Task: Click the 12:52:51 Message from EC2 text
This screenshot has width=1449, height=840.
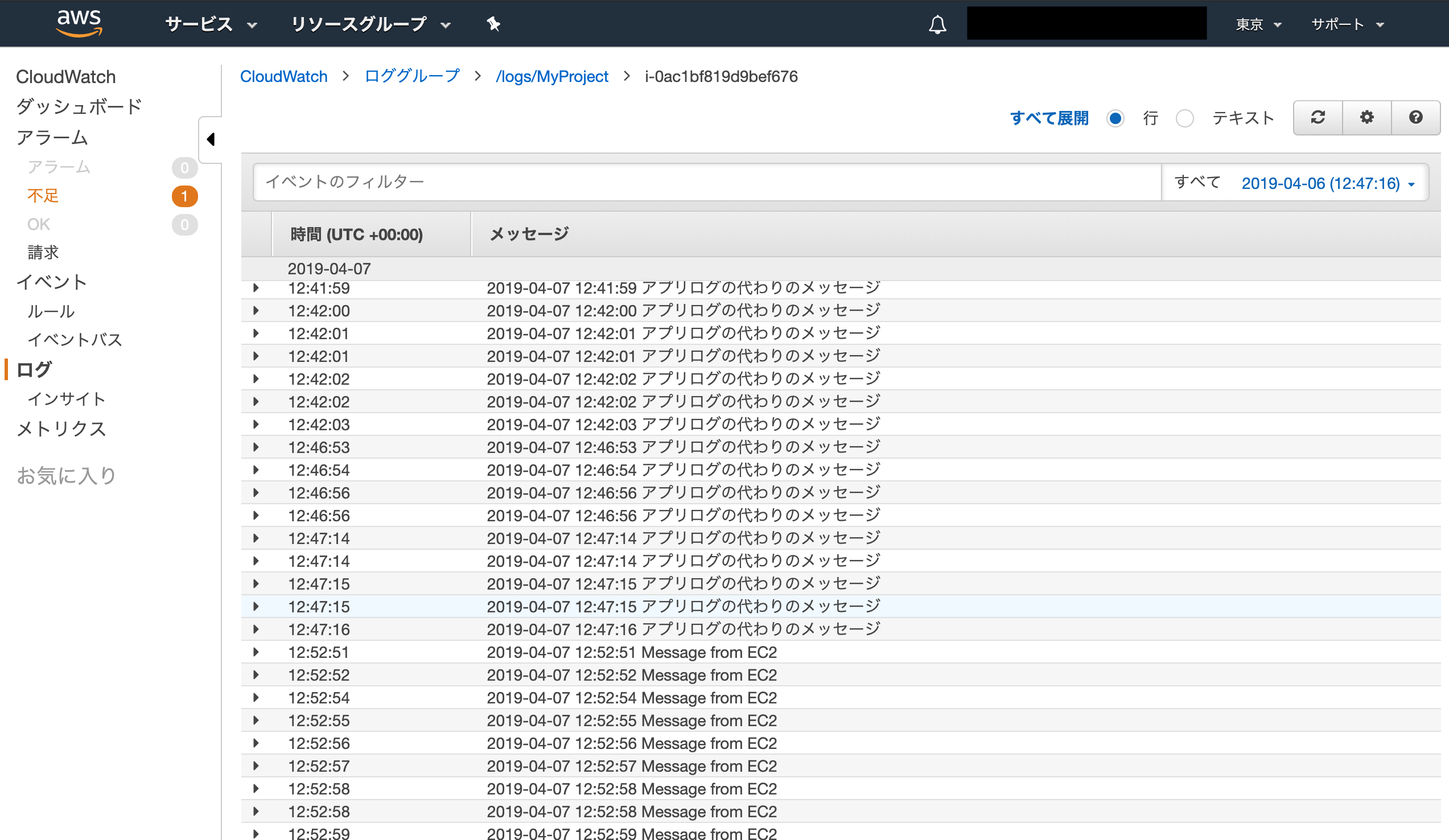Action: pyautogui.click(x=631, y=652)
